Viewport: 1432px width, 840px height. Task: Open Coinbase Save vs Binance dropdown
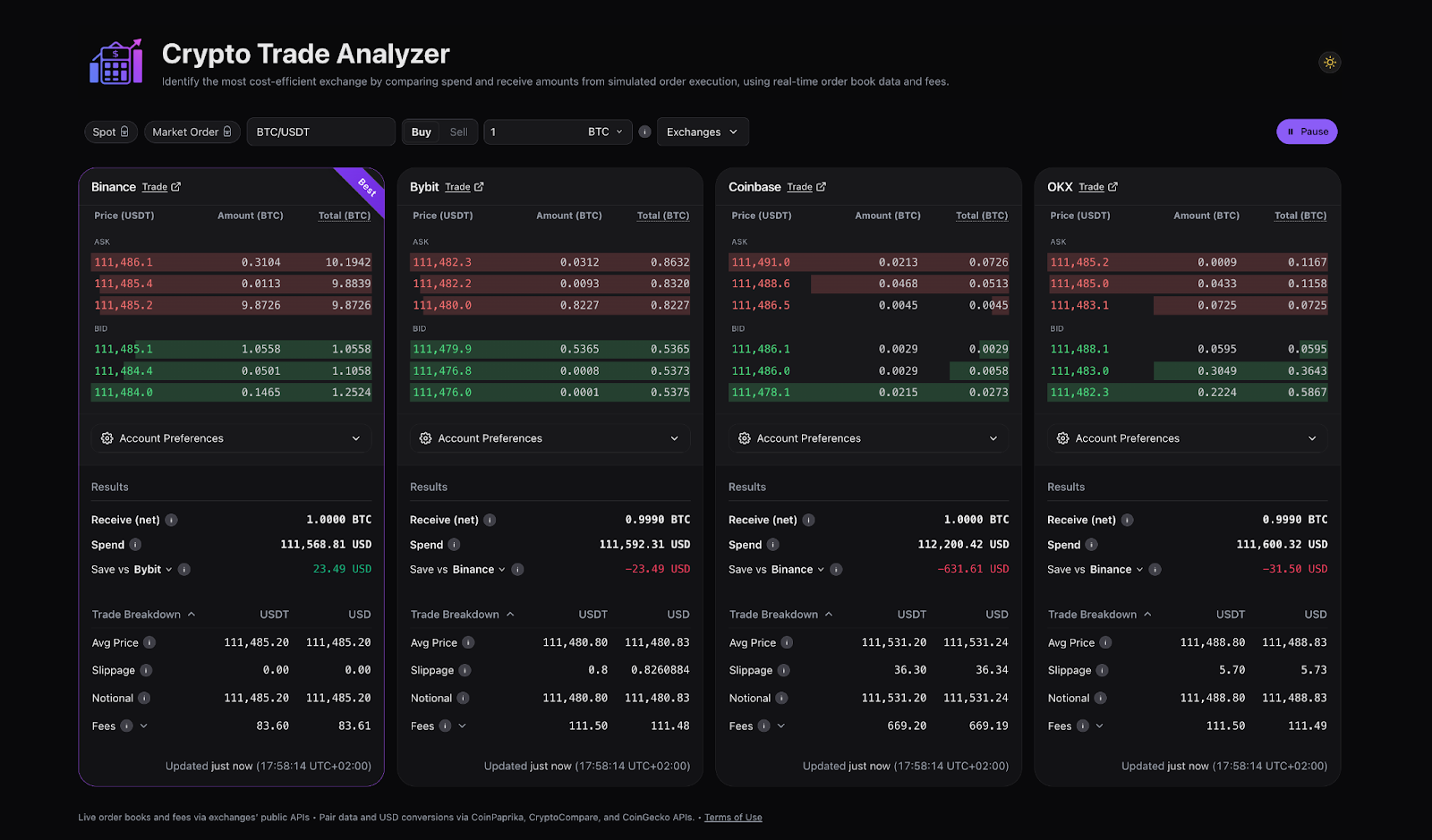[x=797, y=570]
